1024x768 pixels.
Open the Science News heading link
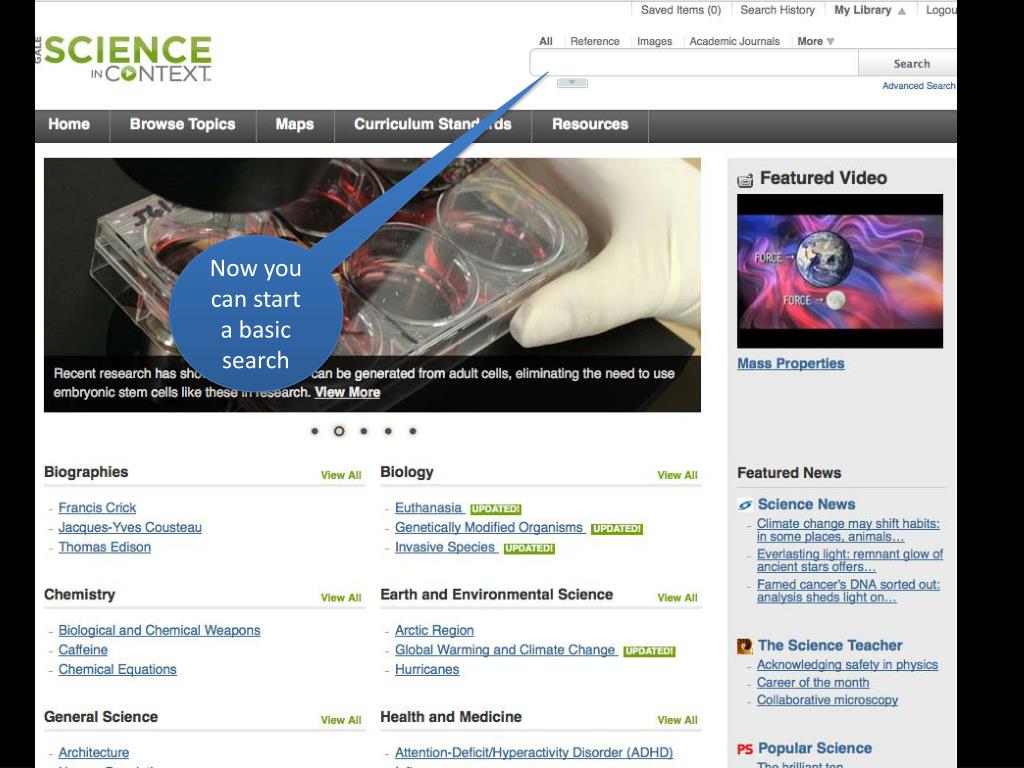point(807,504)
